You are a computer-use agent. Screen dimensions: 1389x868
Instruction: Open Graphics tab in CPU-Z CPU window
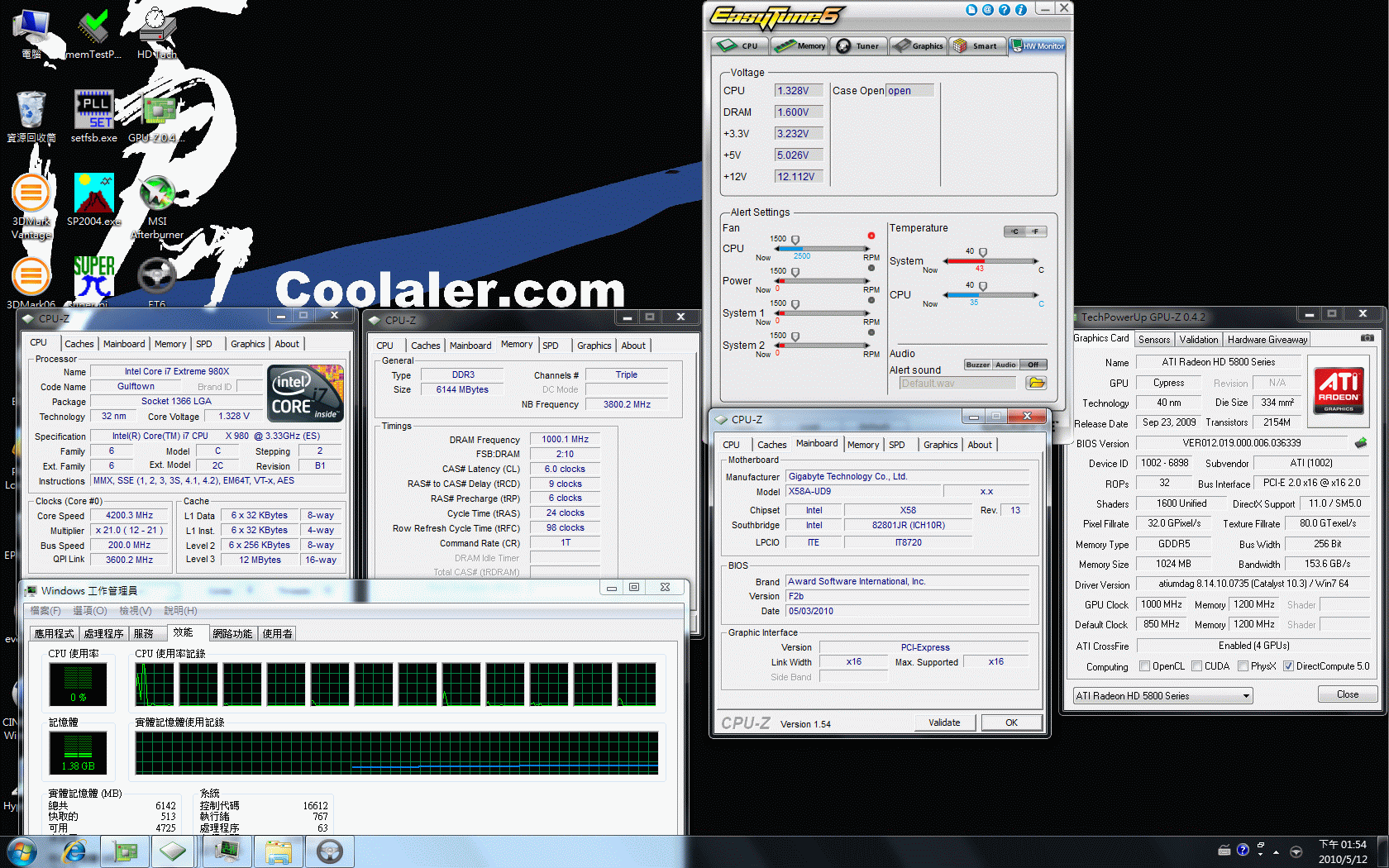(x=248, y=344)
